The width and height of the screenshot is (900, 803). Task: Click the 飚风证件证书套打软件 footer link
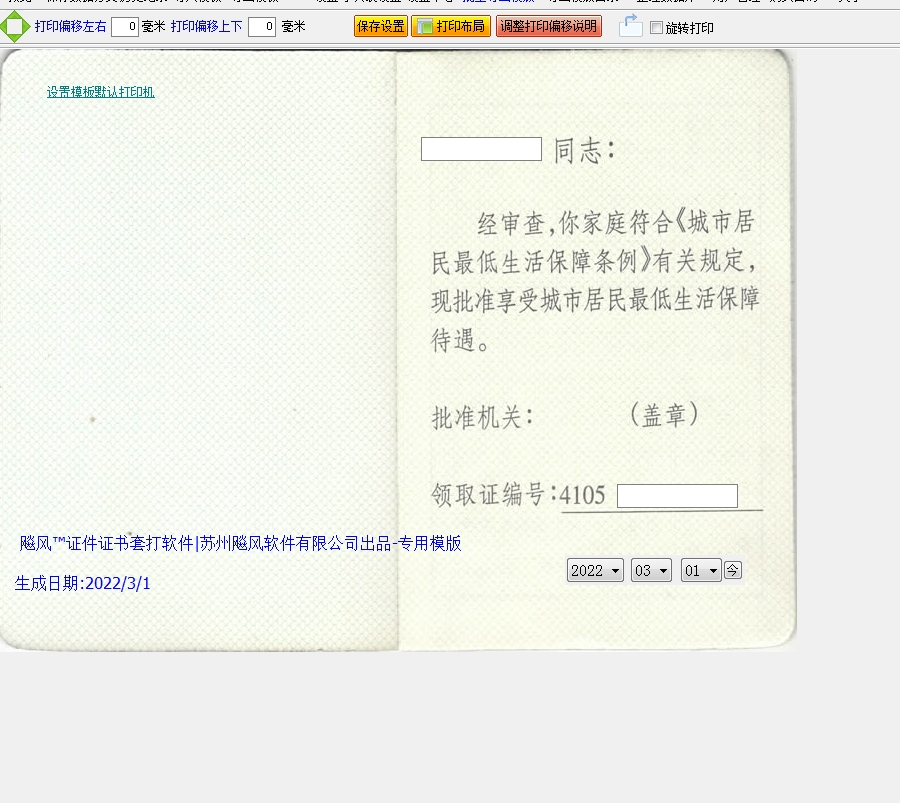pyautogui.click(x=240, y=544)
